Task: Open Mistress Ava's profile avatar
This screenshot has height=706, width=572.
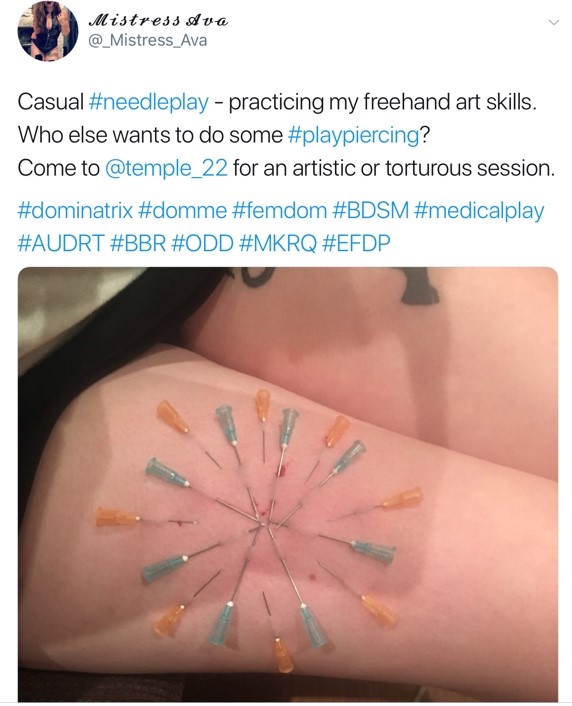Action: coord(48,31)
